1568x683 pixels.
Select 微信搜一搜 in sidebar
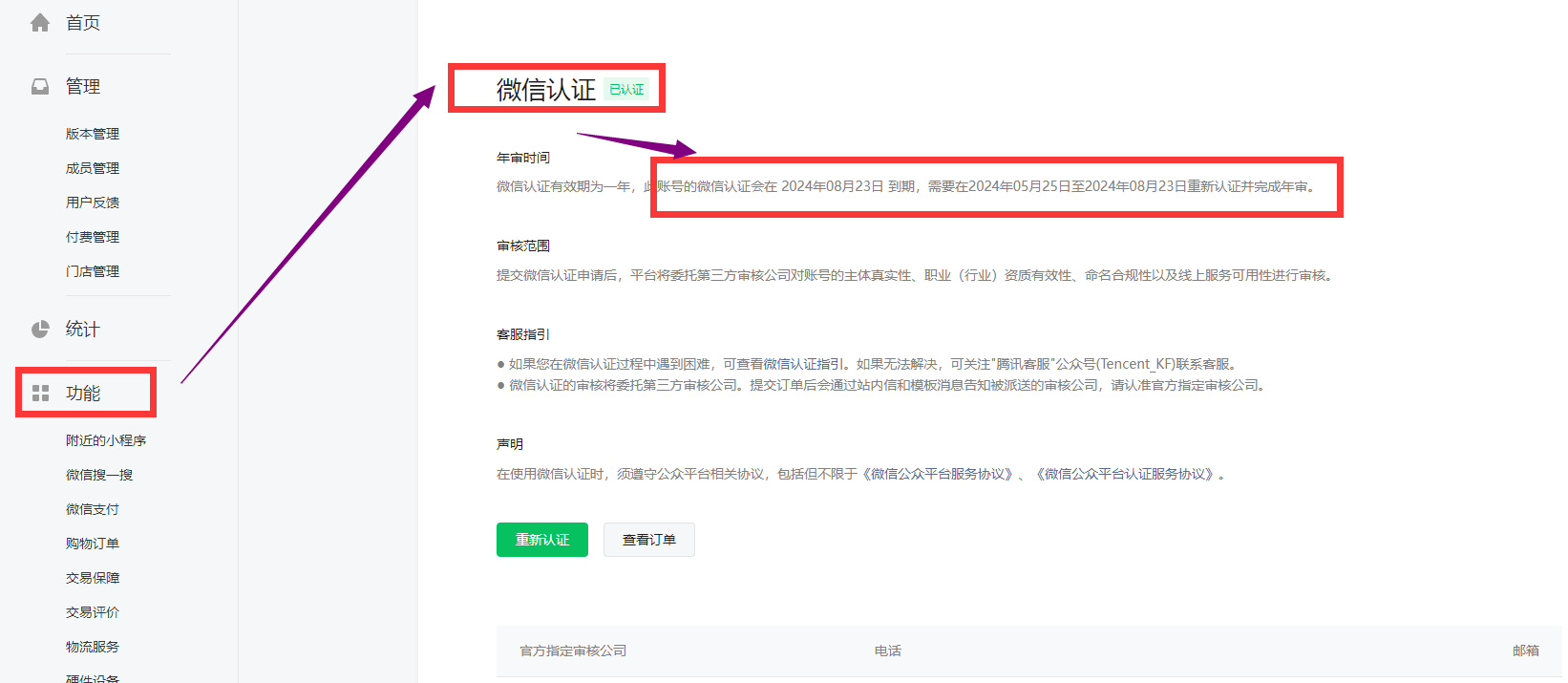coord(99,475)
